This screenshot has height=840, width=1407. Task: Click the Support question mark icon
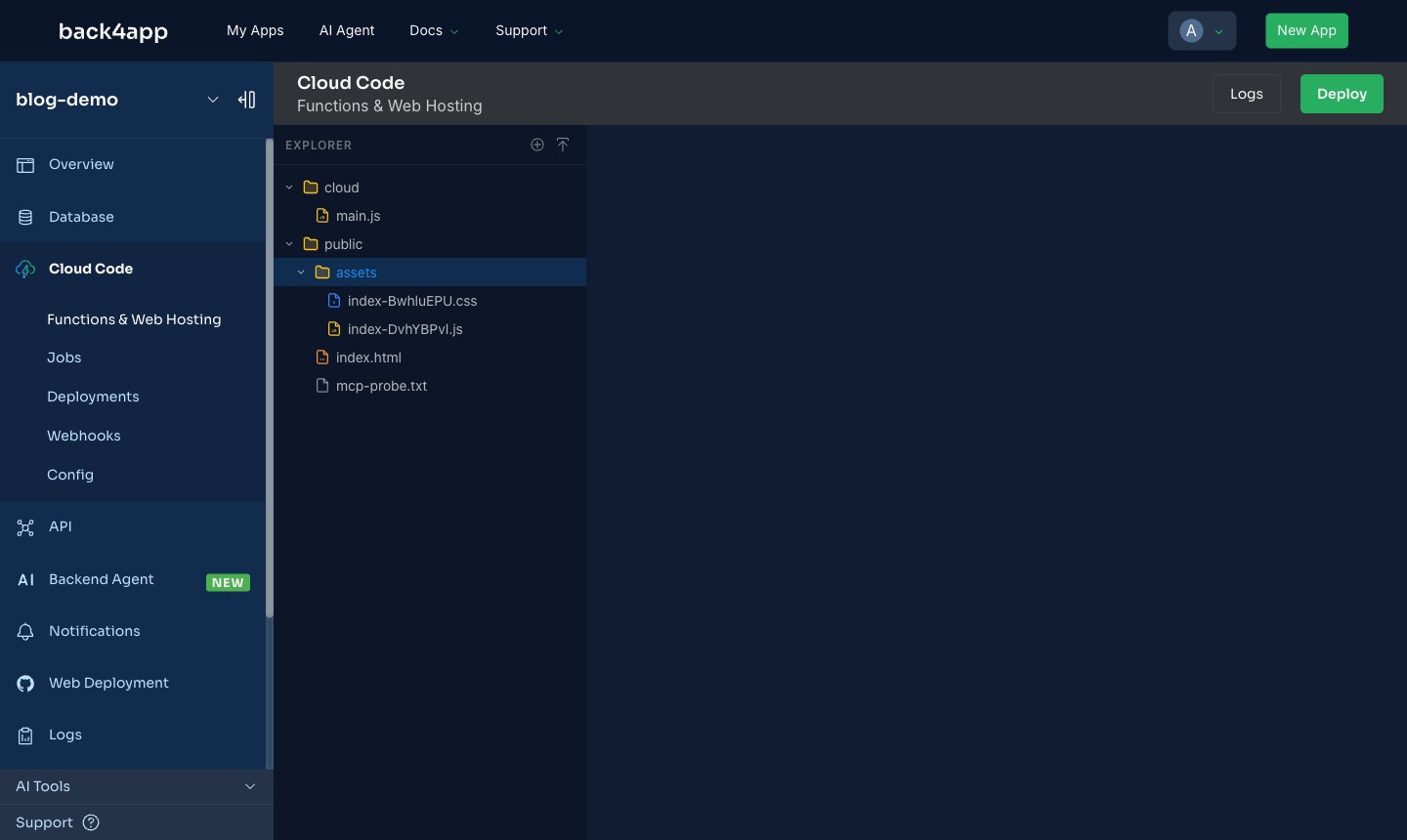coord(91,822)
